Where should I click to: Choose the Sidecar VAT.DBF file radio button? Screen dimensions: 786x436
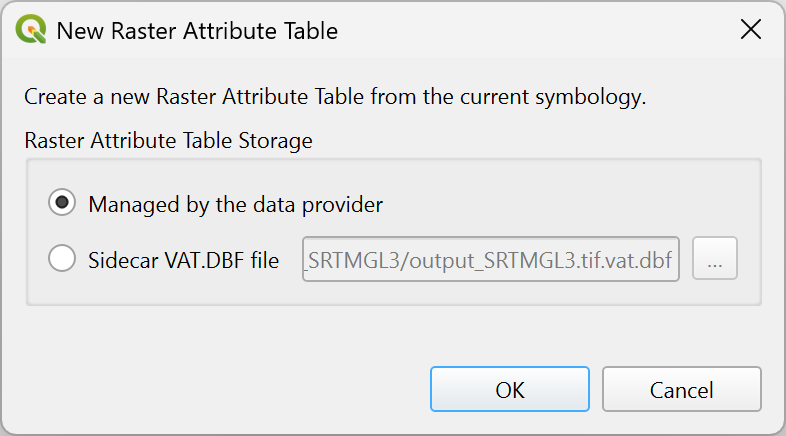pos(62,260)
